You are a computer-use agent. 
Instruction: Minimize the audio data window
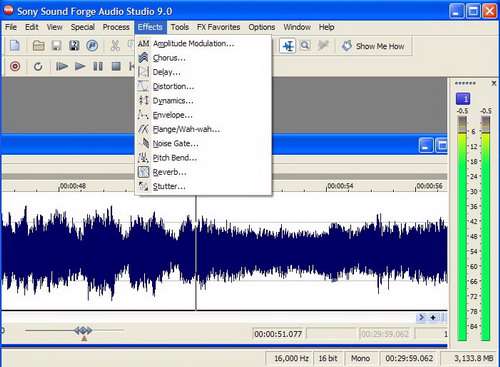coord(426,146)
